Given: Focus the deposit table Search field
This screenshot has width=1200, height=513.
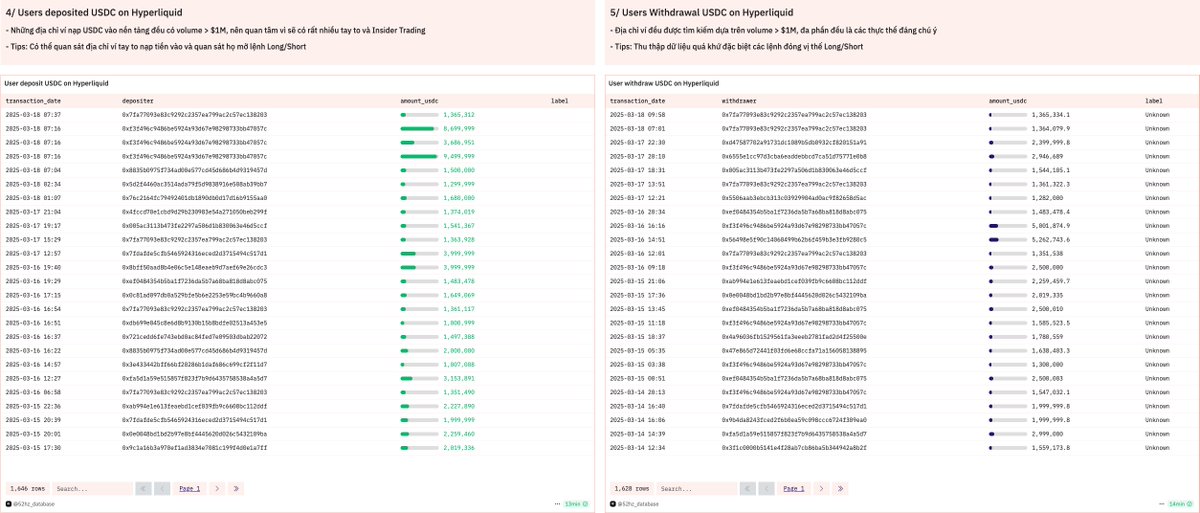Looking at the screenshot, I should [x=90, y=488].
